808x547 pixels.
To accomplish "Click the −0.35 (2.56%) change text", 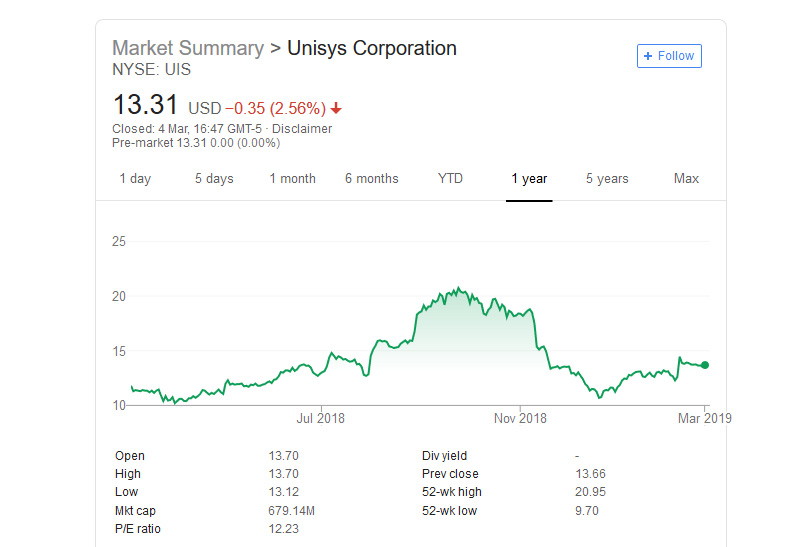I will pos(276,108).
